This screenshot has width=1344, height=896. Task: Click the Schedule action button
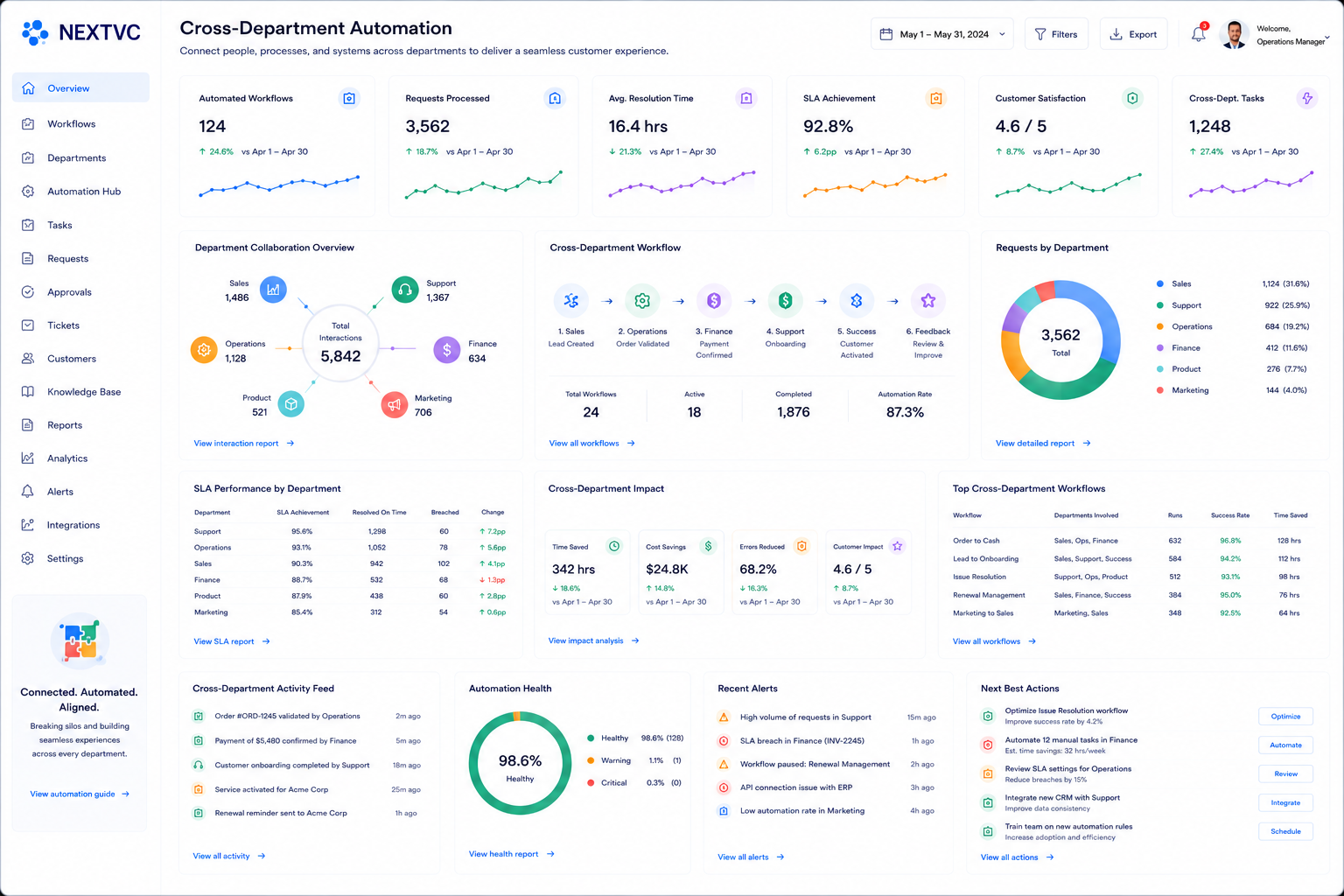tap(1285, 832)
